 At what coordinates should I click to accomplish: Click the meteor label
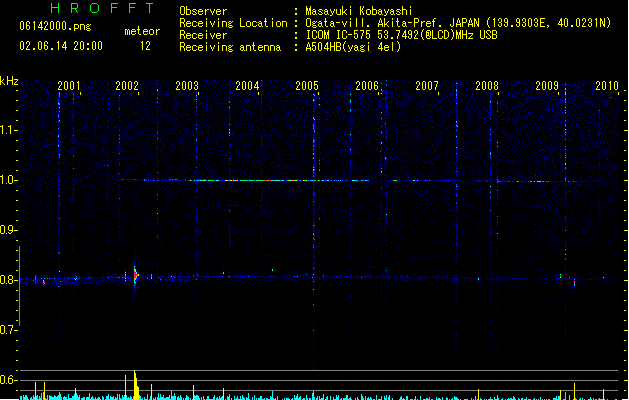142,31
